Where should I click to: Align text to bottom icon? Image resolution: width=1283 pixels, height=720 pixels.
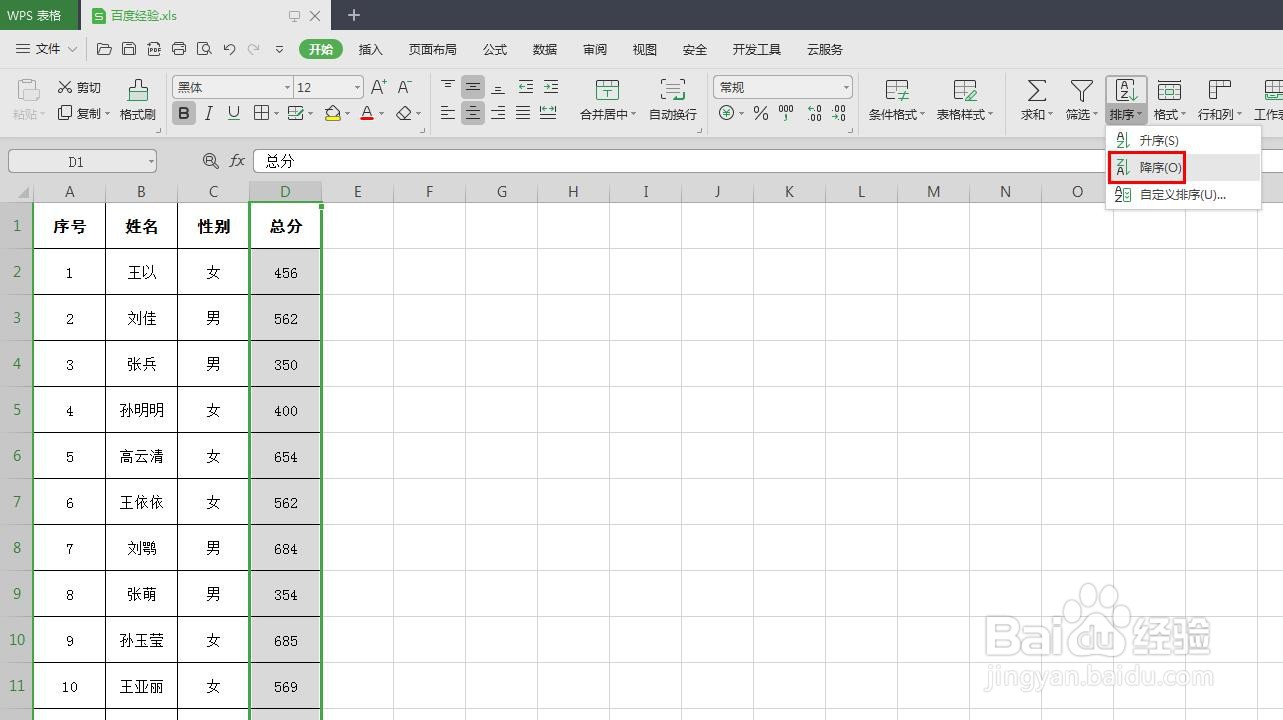pos(498,87)
